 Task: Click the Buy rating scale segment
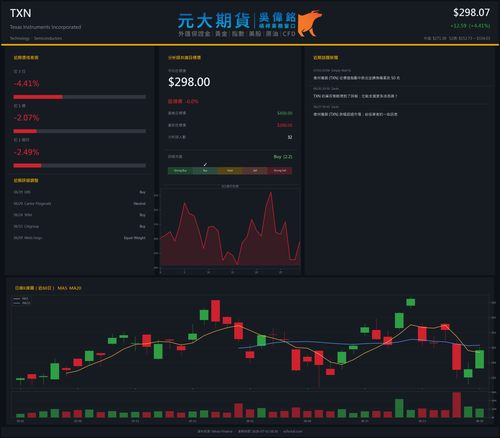pyautogui.click(x=205, y=171)
